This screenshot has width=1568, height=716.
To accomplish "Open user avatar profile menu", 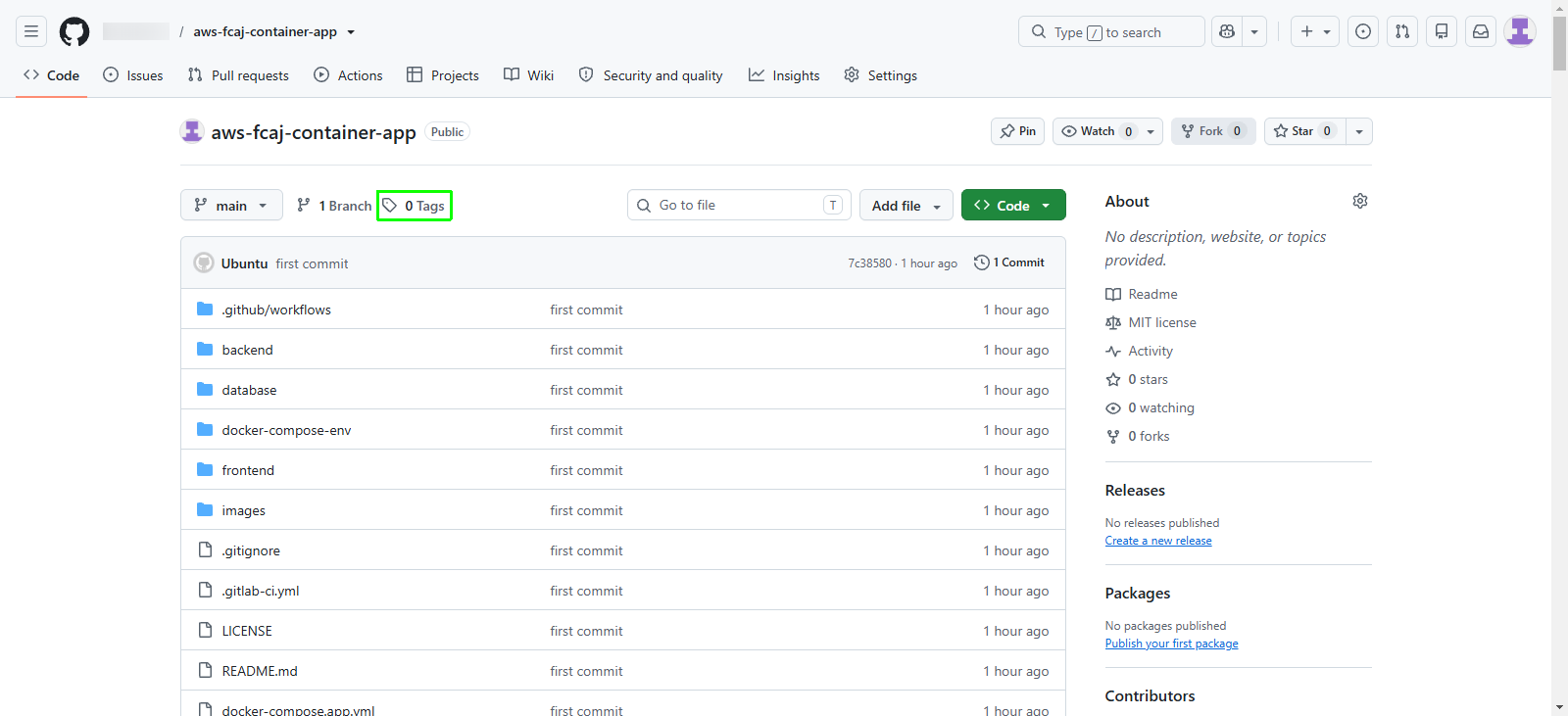I will (x=1520, y=31).
